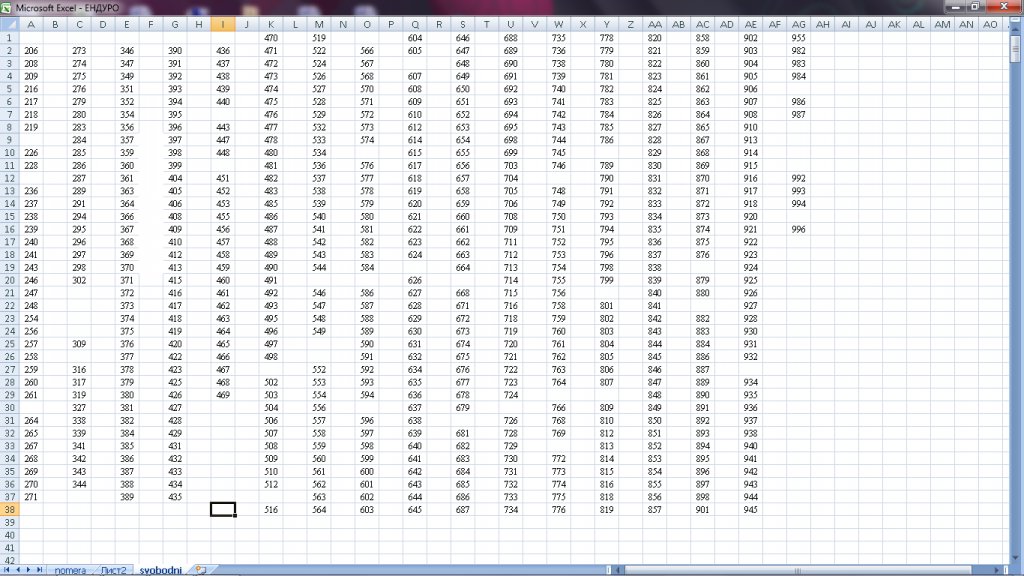Click the vertical scrollbar down arrow

[x=1015, y=558]
